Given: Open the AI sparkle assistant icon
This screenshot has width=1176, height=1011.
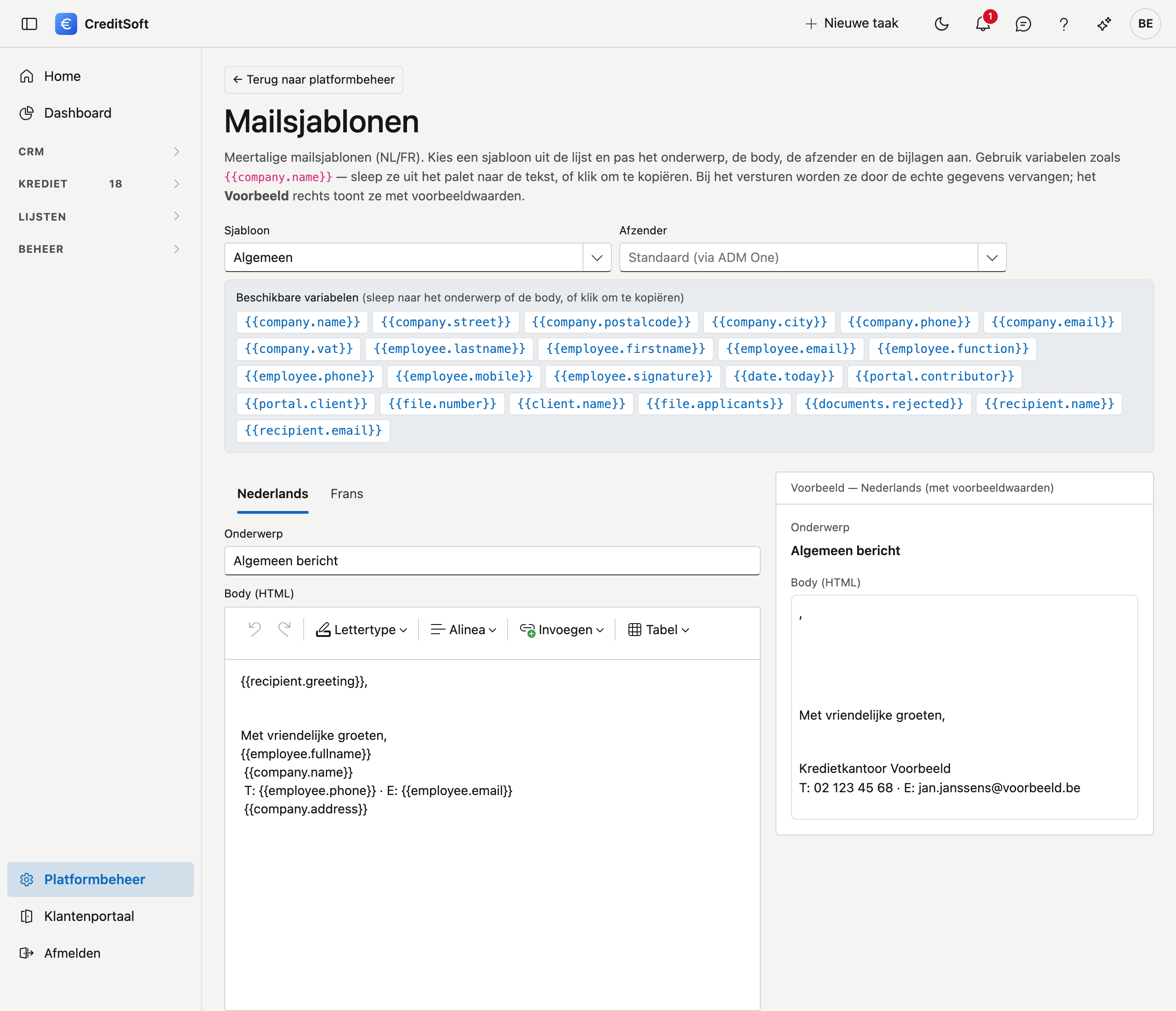Looking at the screenshot, I should pyautogui.click(x=1104, y=24).
